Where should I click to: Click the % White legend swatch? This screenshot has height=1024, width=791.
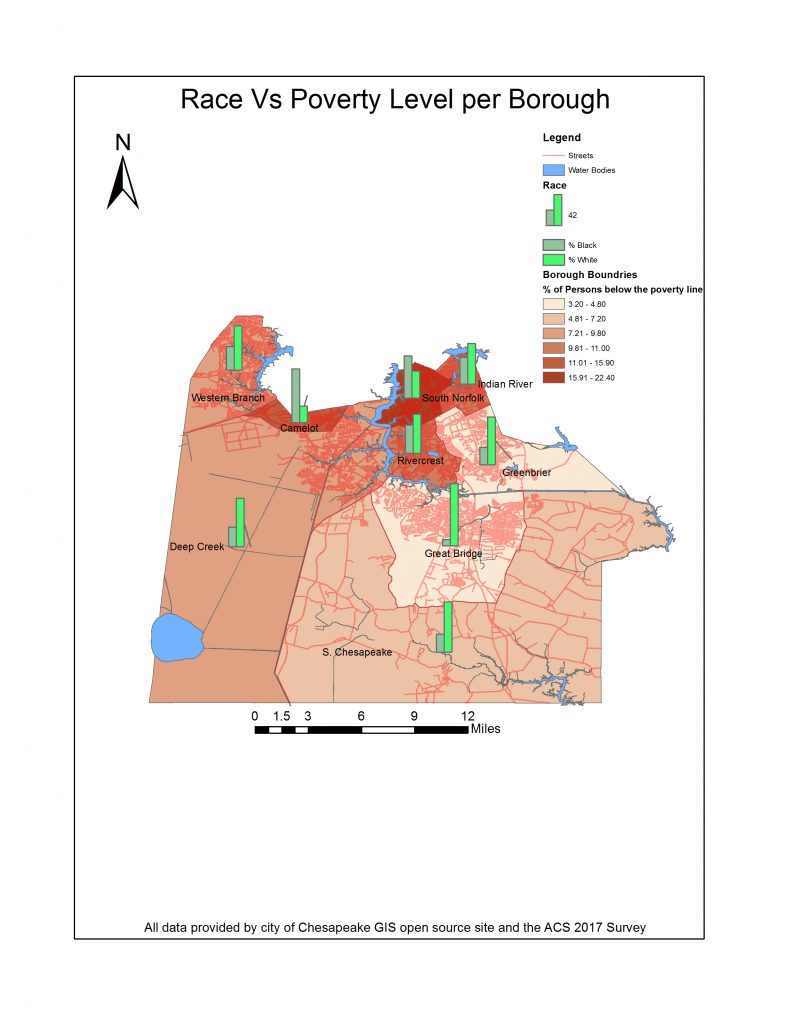click(x=553, y=259)
